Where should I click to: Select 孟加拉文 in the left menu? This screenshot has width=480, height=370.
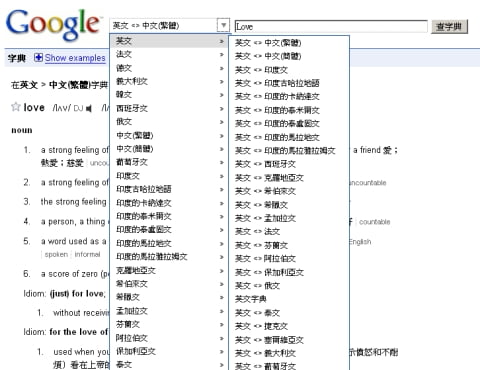click(x=169, y=311)
